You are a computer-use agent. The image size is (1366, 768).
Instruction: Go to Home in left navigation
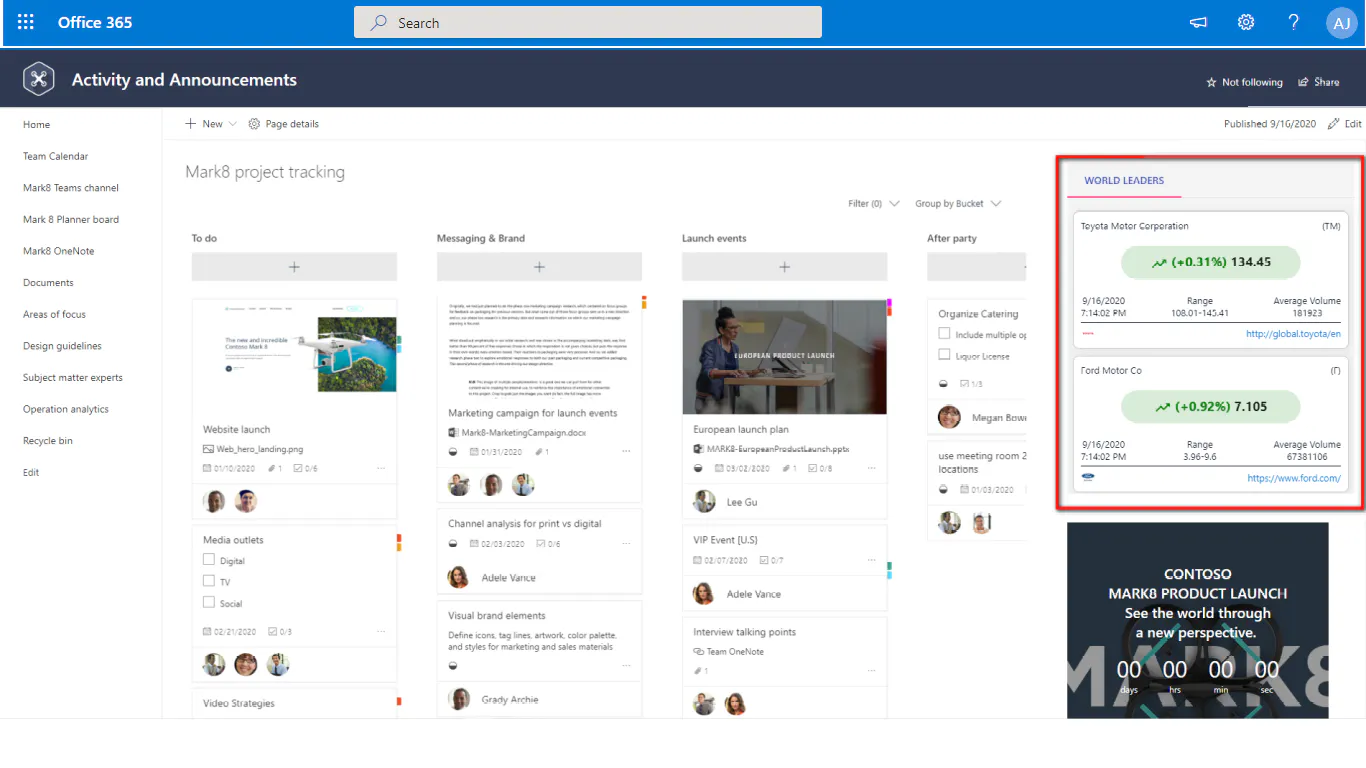click(36, 125)
